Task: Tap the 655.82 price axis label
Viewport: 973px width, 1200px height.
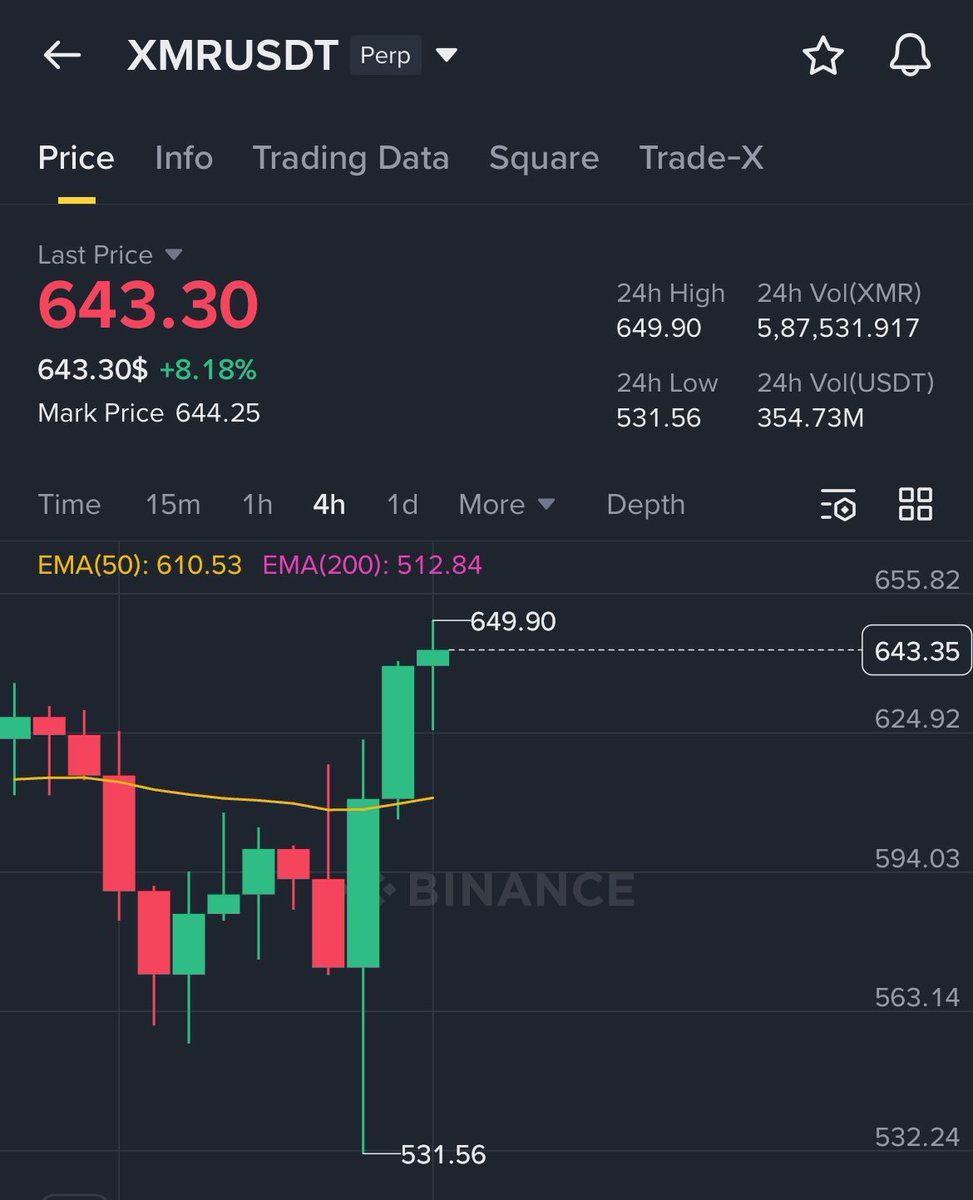Action: 917,580
